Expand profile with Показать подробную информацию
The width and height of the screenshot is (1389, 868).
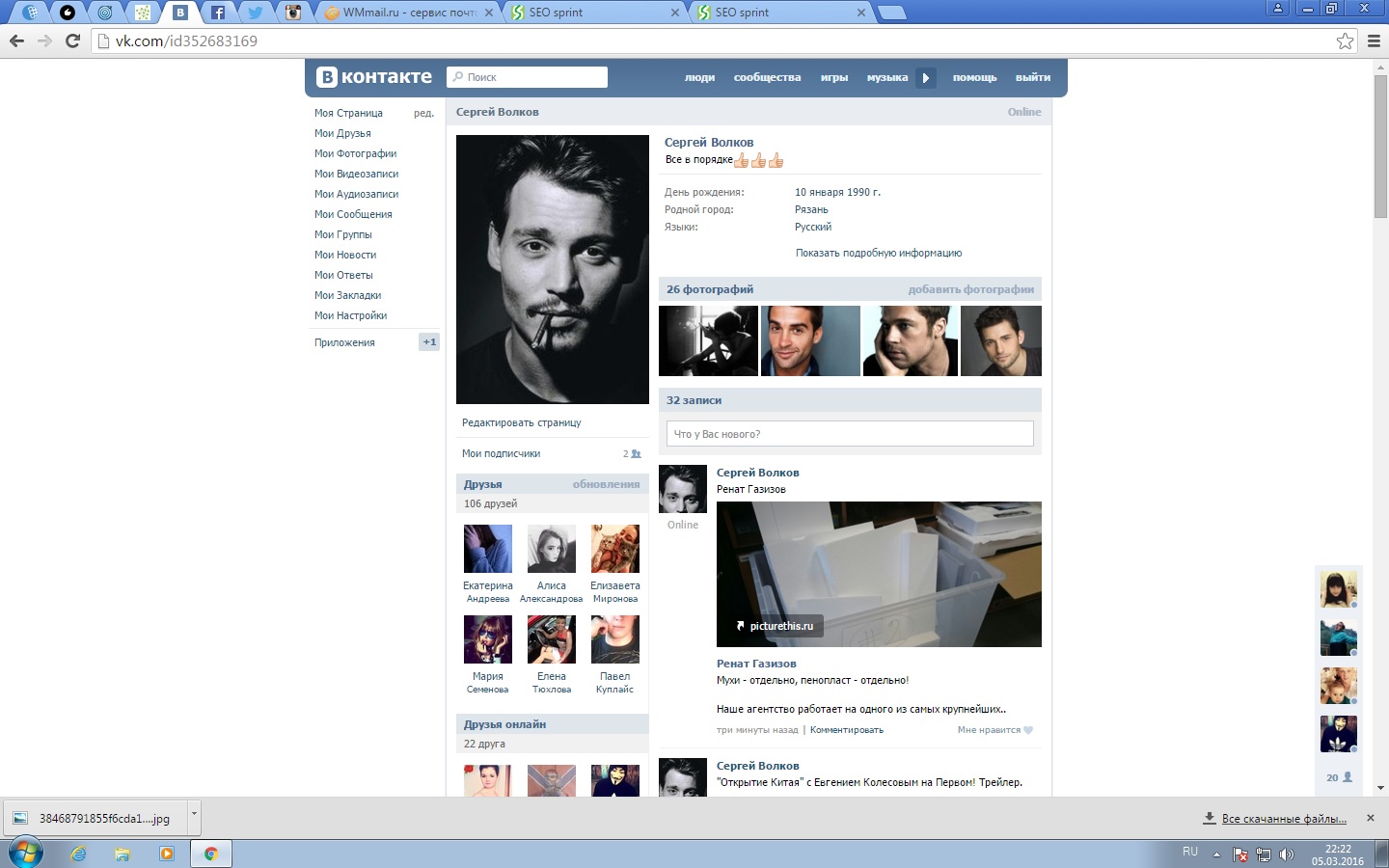[x=878, y=253]
